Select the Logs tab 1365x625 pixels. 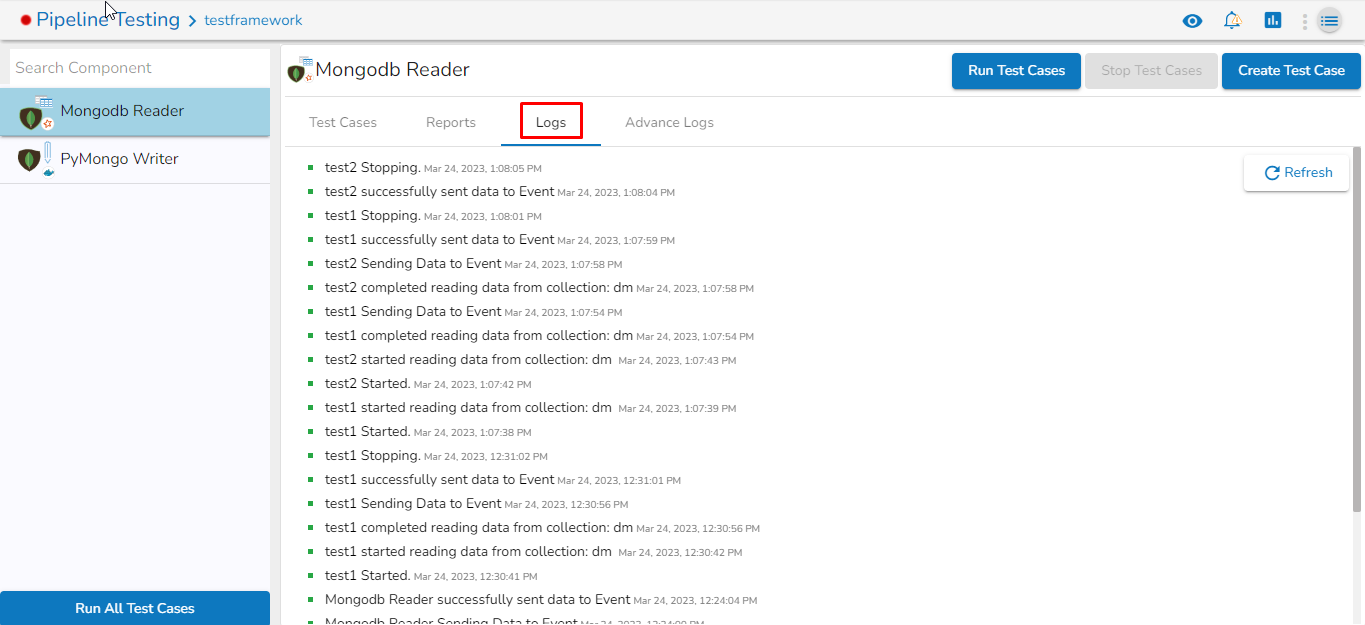coord(551,122)
